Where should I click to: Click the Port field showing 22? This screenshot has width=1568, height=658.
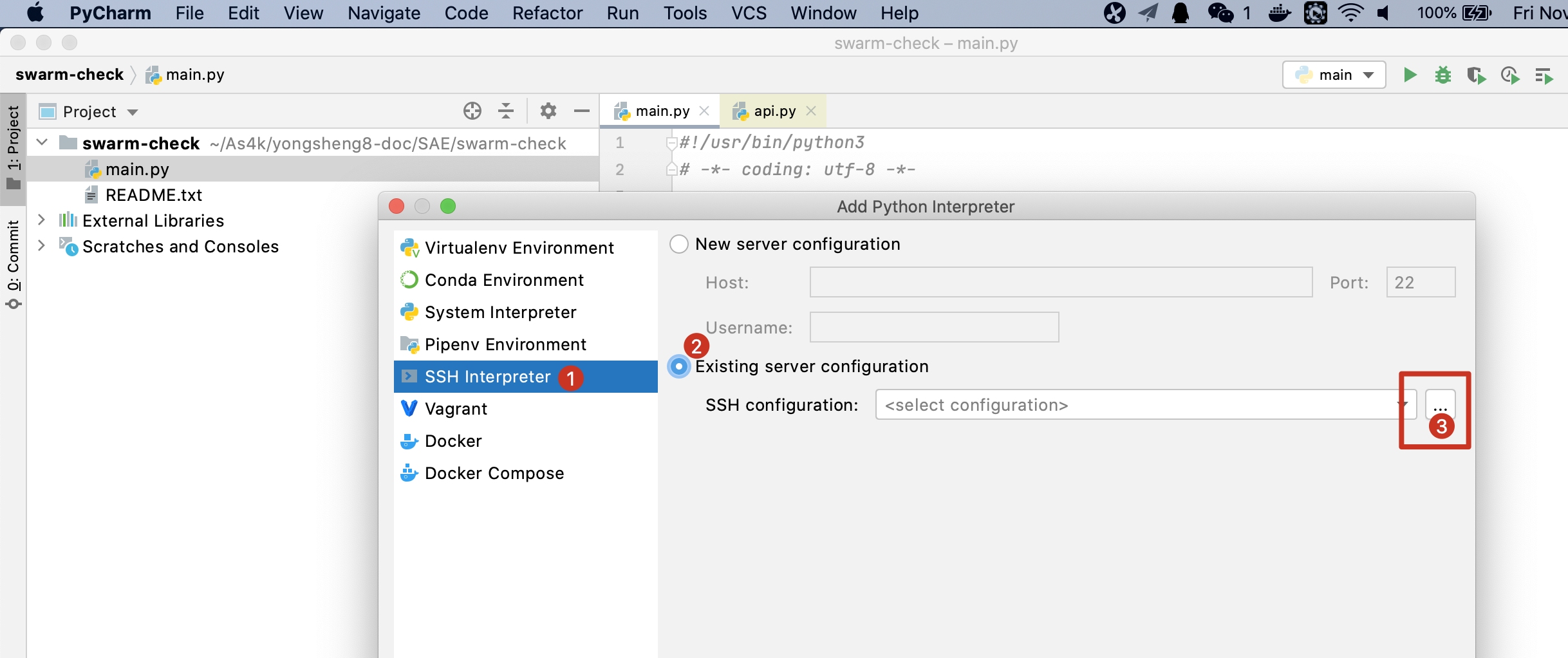click(1421, 283)
